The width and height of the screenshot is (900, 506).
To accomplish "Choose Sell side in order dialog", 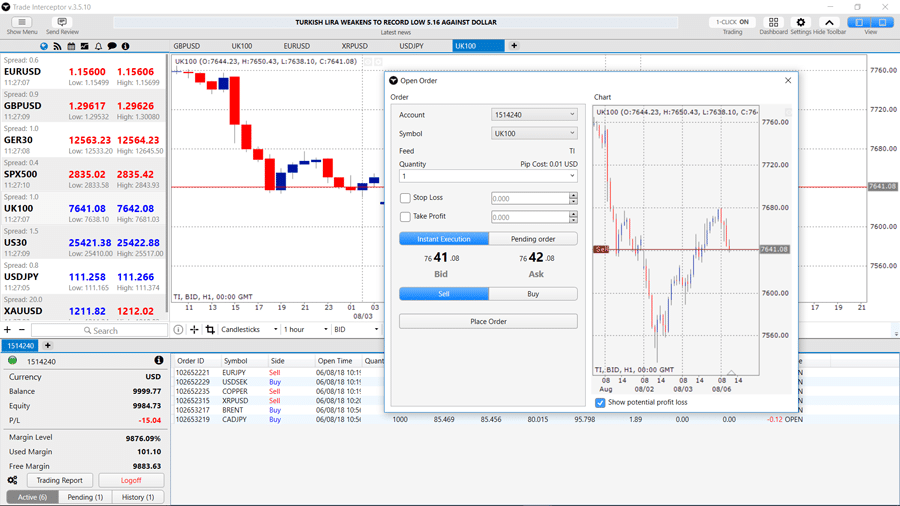I will point(444,294).
